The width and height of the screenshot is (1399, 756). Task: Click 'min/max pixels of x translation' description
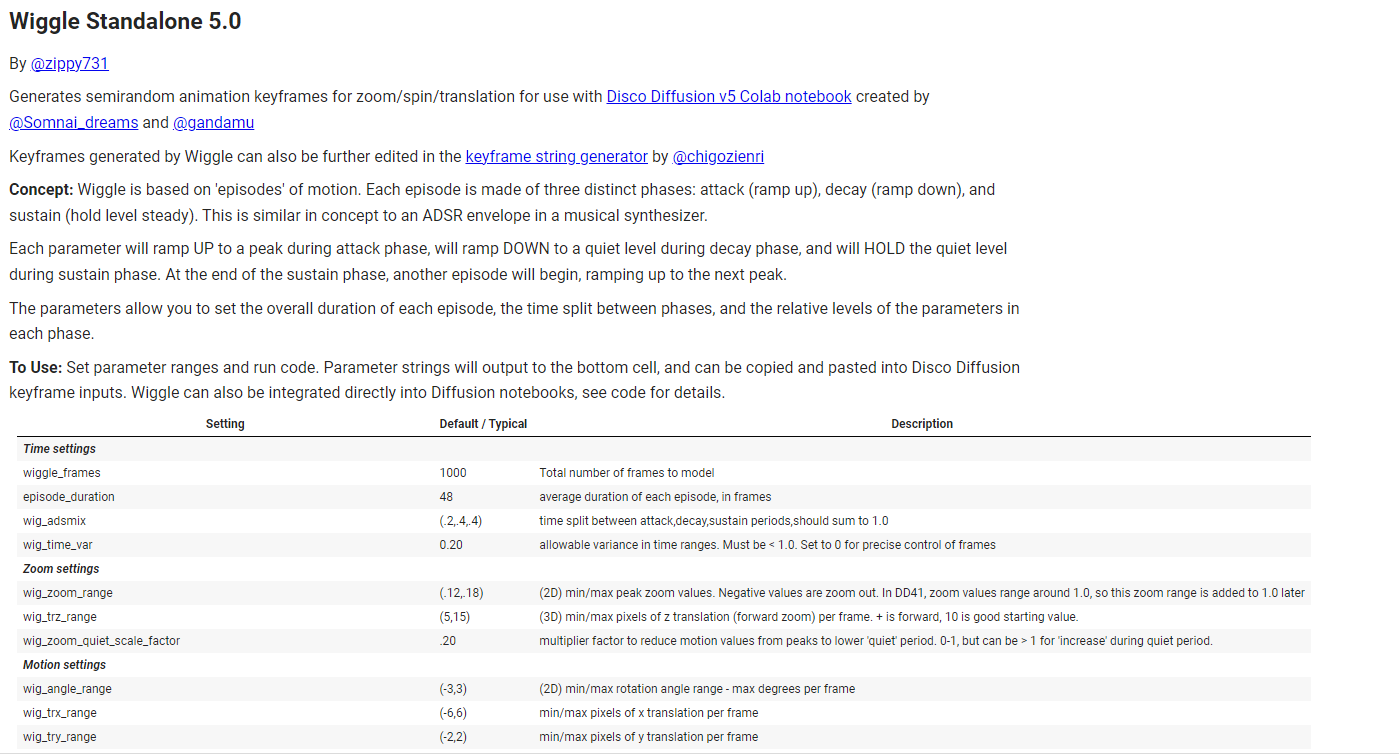point(648,713)
